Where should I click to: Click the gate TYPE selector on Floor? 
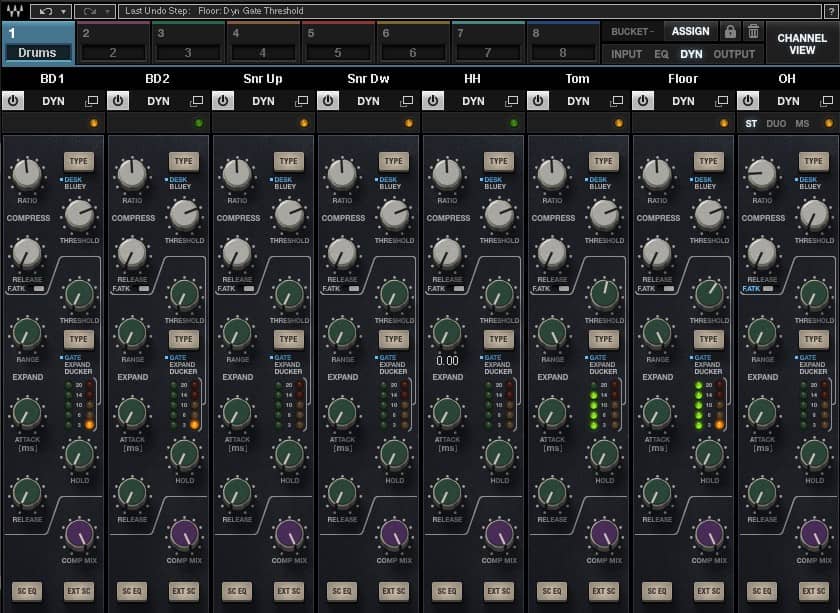pyautogui.click(x=708, y=338)
